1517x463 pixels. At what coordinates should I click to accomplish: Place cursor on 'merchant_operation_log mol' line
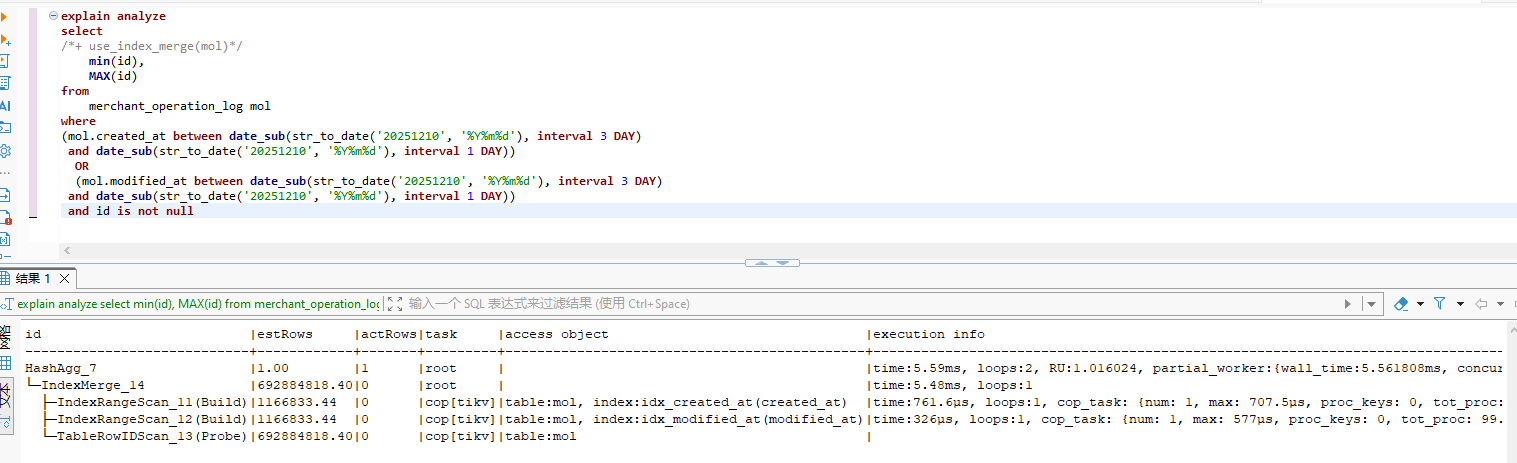click(180, 106)
